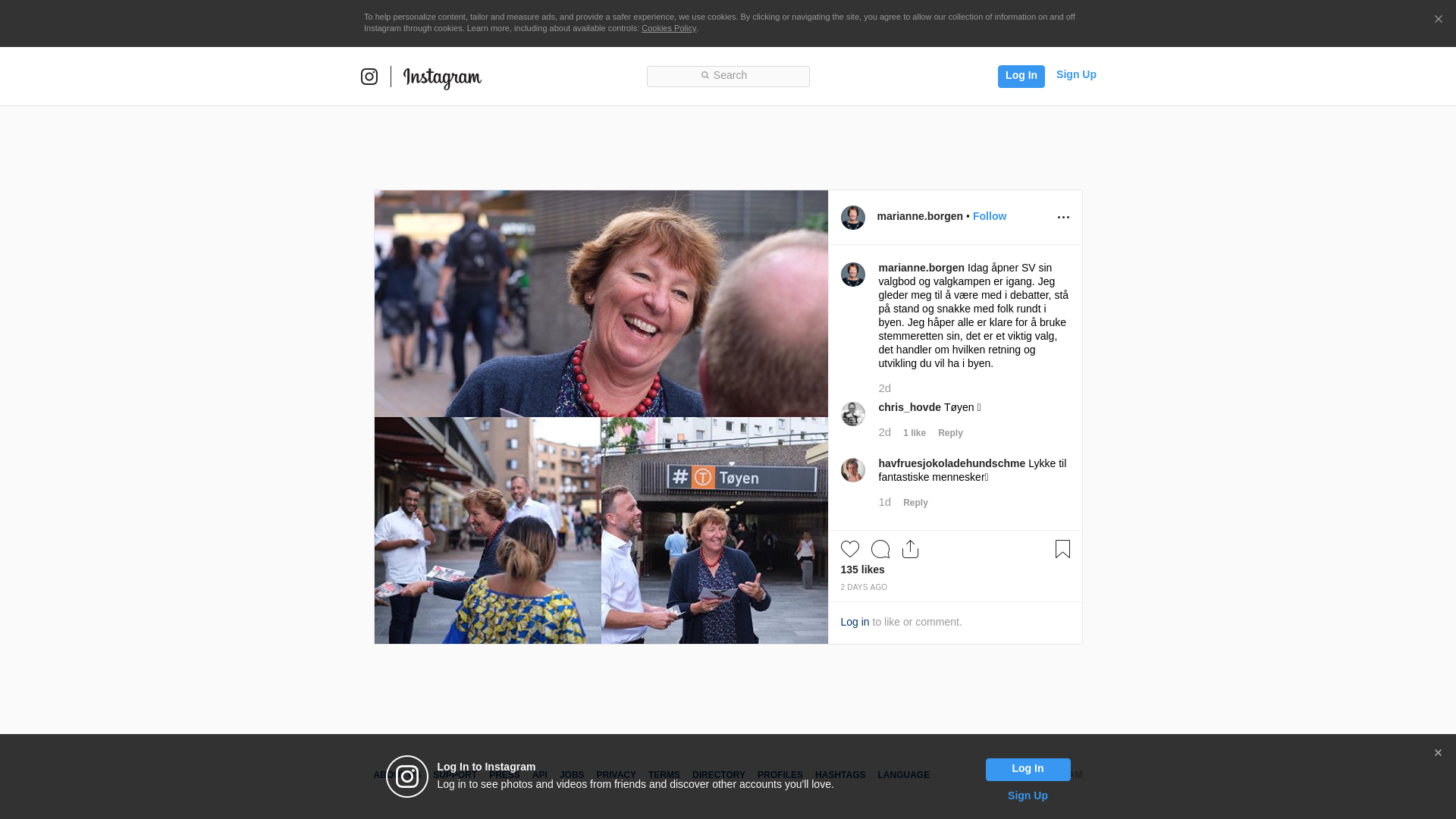The image size is (1456, 819).
Task: Click the comment speech bubble icon
Action: point(880,549)
